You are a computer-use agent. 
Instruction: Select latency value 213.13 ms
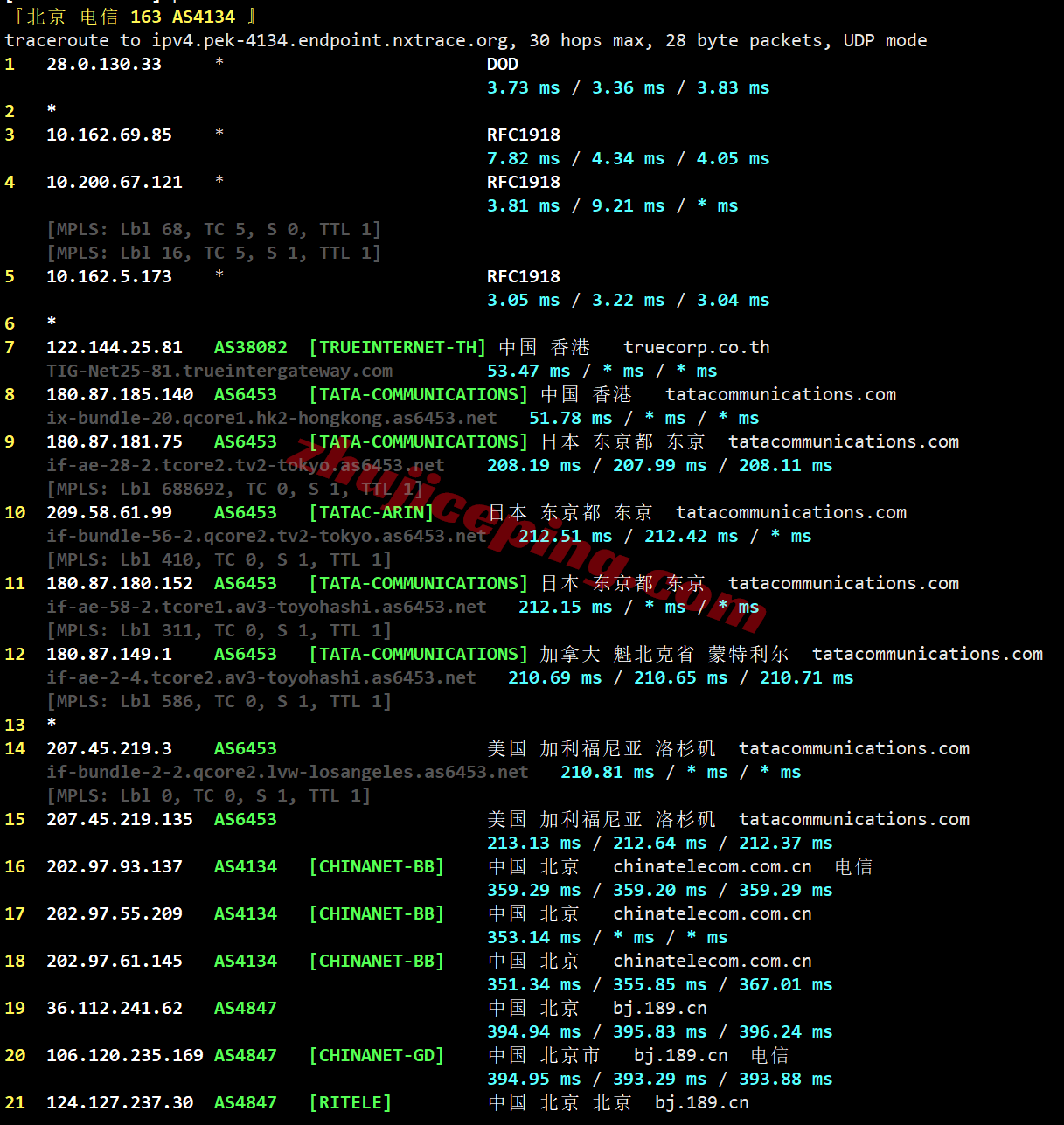pyautogui.click(x=534, y=843)
